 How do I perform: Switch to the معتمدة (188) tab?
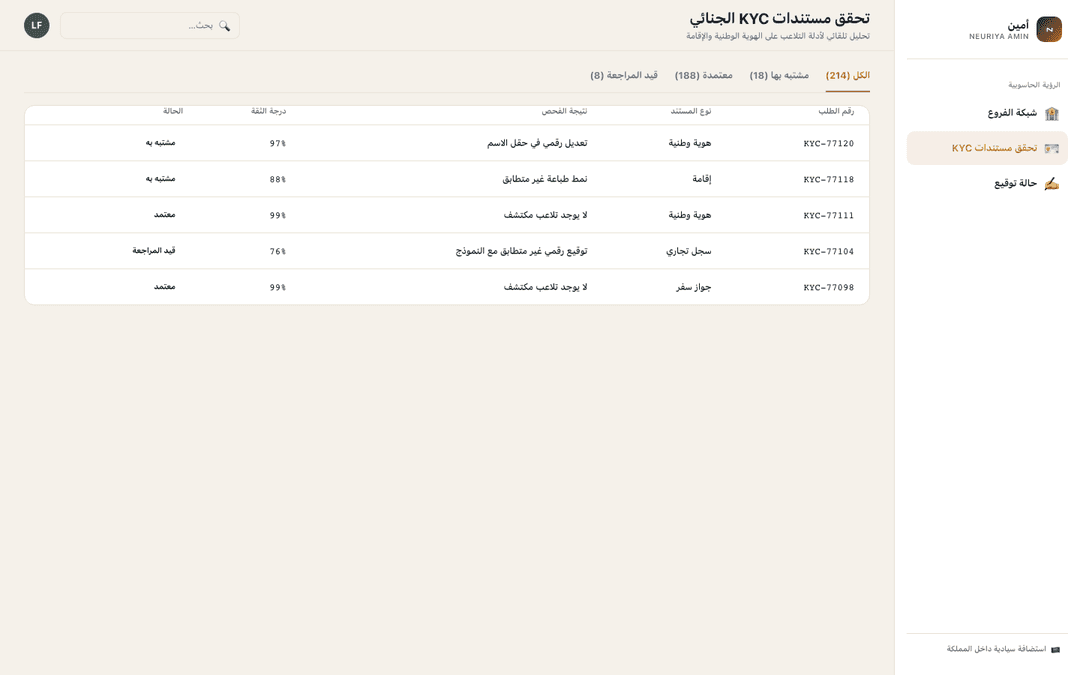coord(703,76)
